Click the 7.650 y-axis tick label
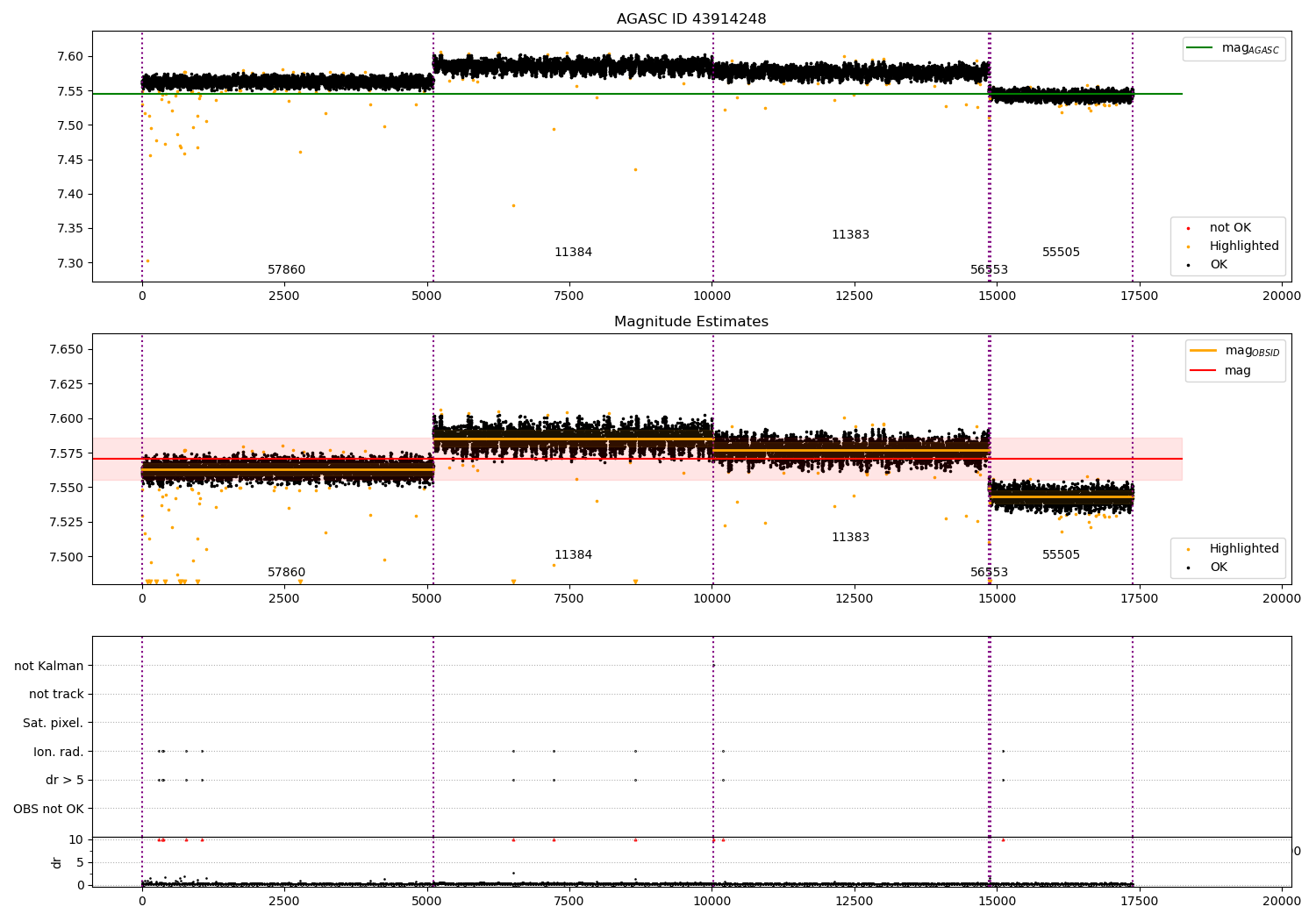The image size is (1316, 921). click(x=67, y=350)
